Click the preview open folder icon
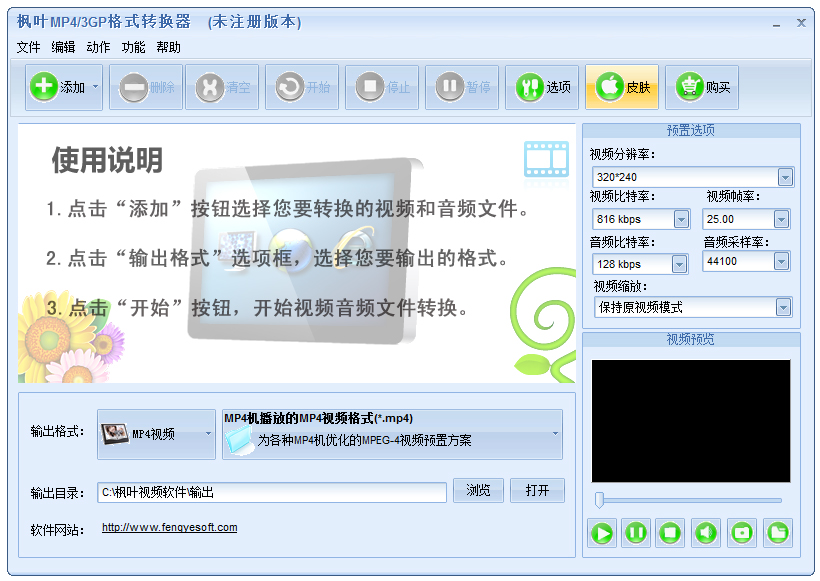 [778, 533]
